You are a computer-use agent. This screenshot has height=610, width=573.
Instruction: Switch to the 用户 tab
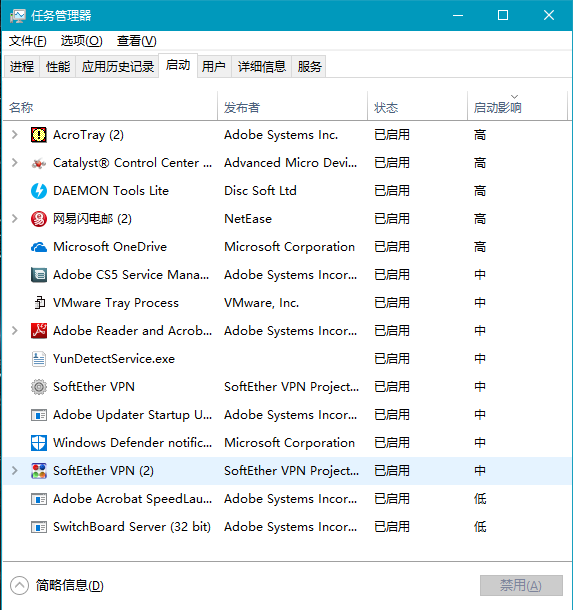point(214,67)
